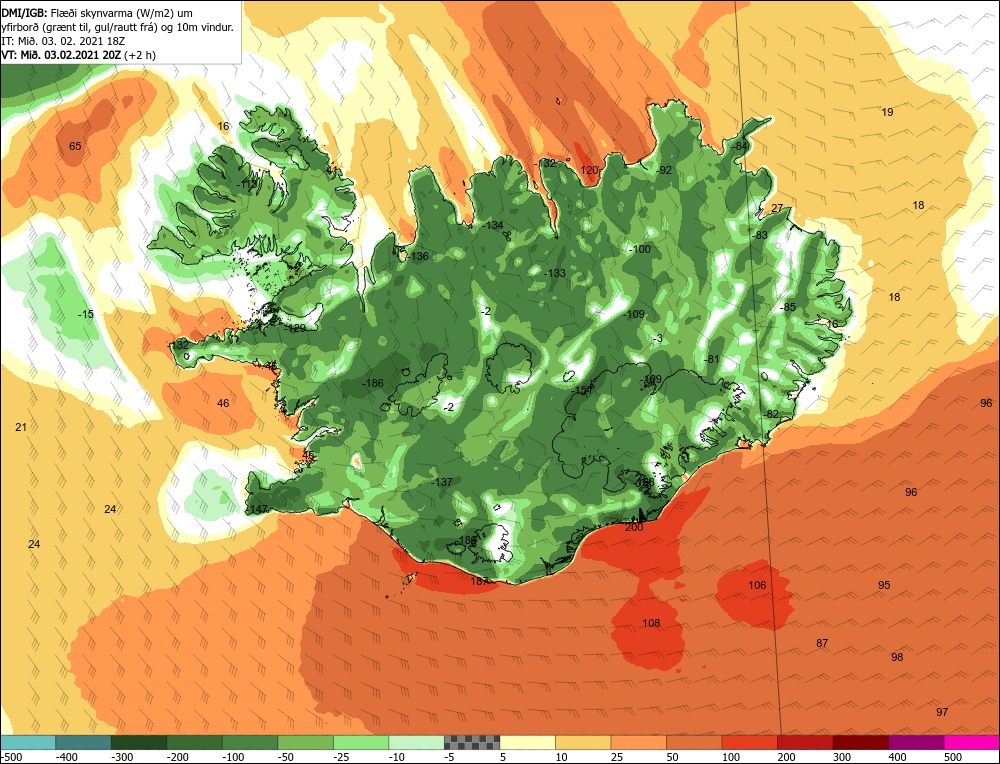1000x764 pixels.
Task: Click the value '-133' in north-central Iceland
Action: click(555, 273)
